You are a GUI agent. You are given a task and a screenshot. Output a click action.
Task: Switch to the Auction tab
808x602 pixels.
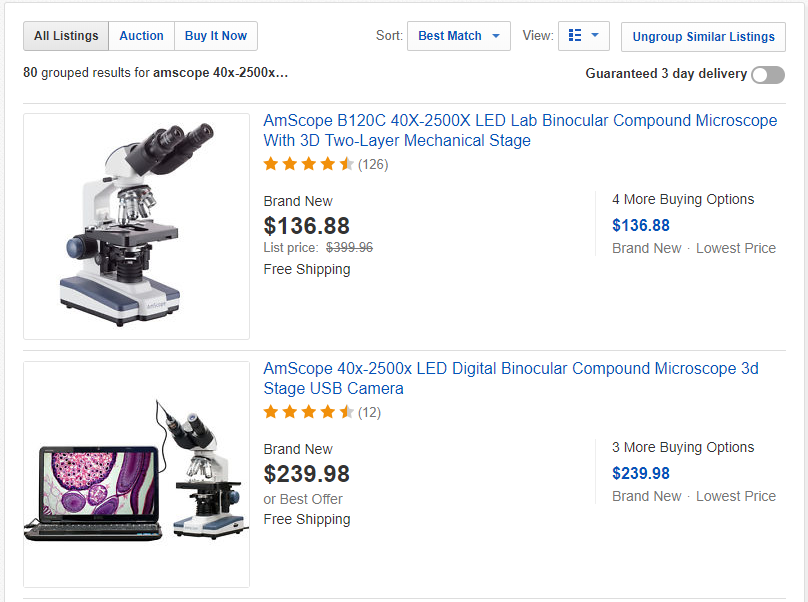pos(141,36)
